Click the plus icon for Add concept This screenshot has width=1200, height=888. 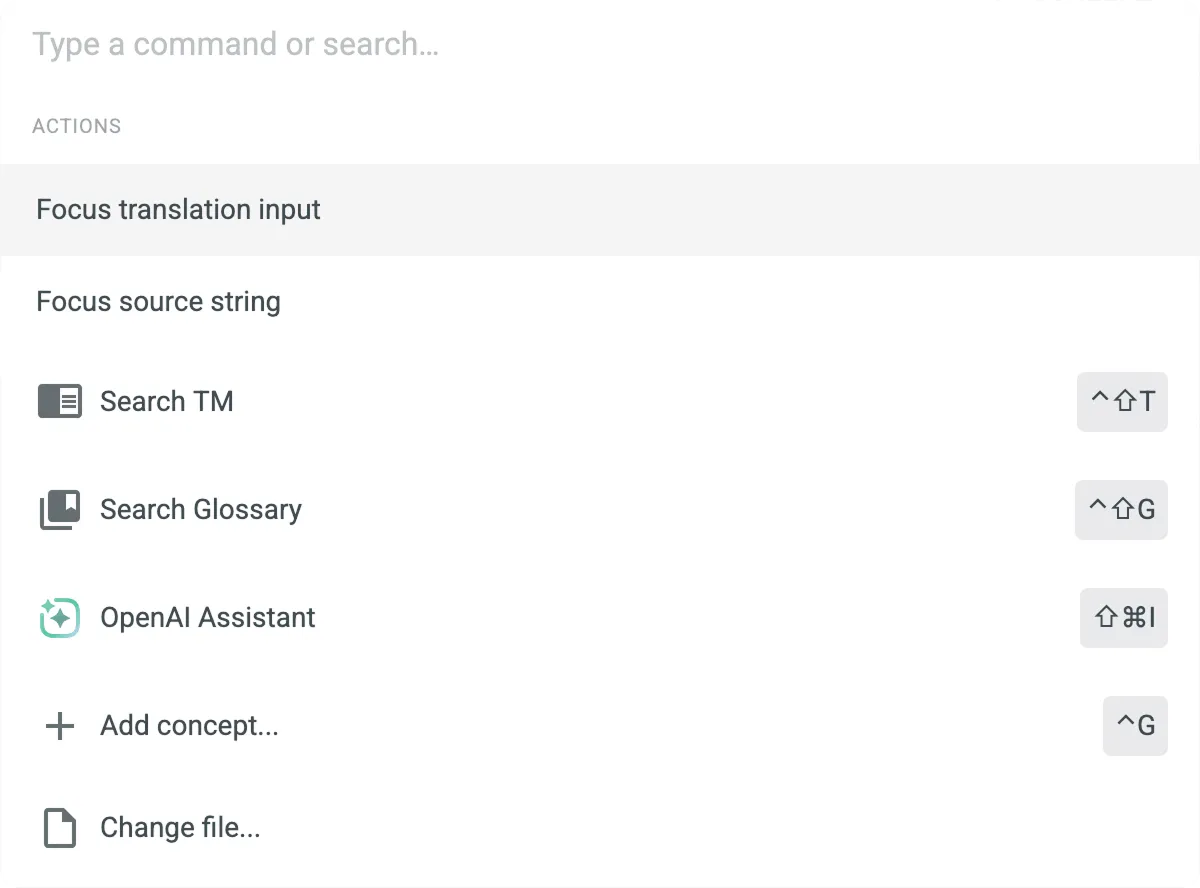pyautogui.click(x=60, y=726)
